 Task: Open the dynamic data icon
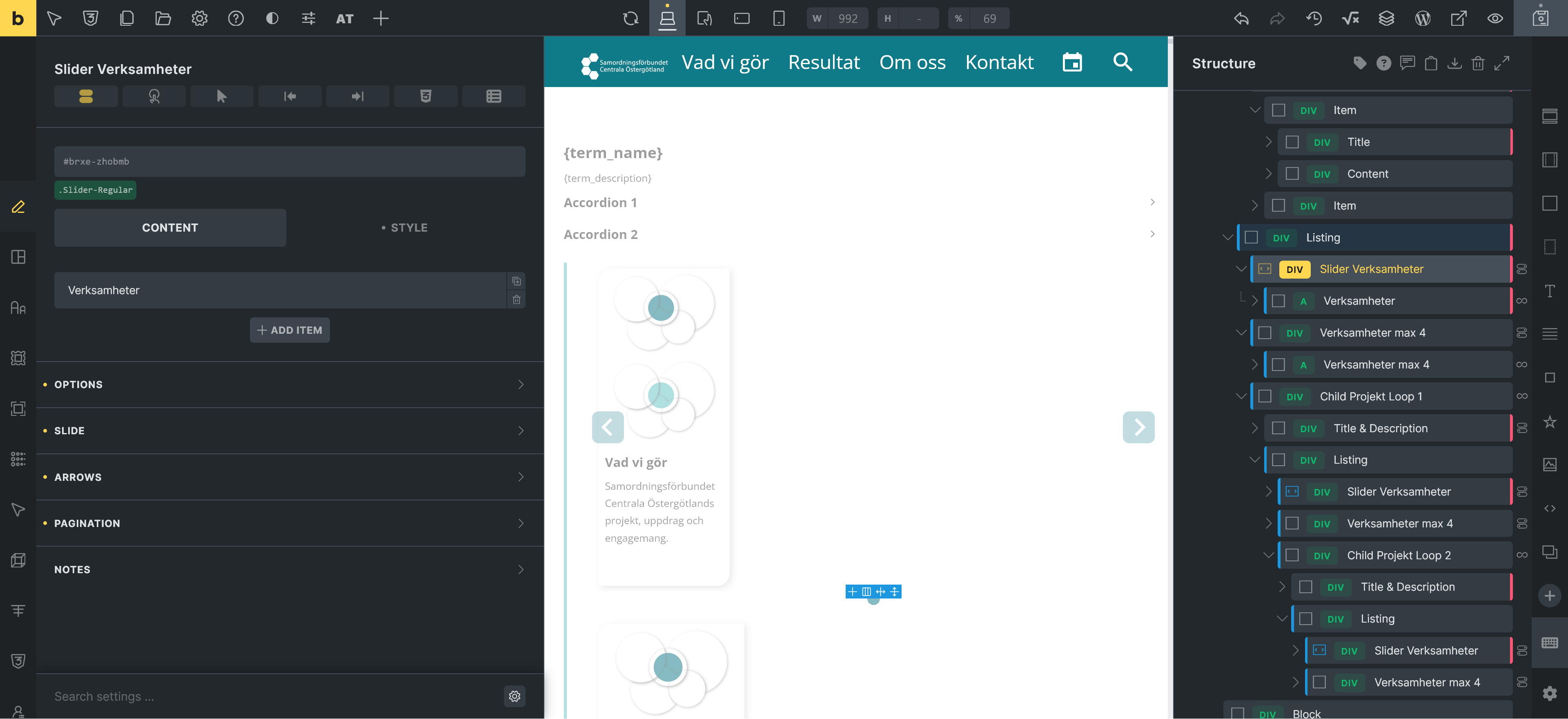1351,18
